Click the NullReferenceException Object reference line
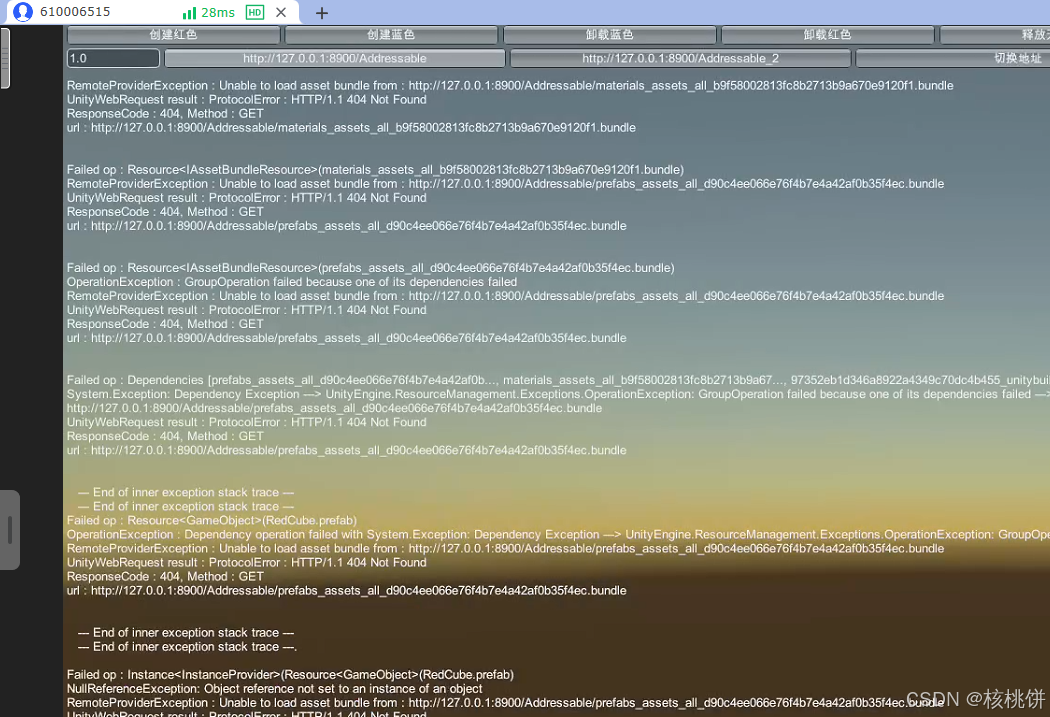 275,689
